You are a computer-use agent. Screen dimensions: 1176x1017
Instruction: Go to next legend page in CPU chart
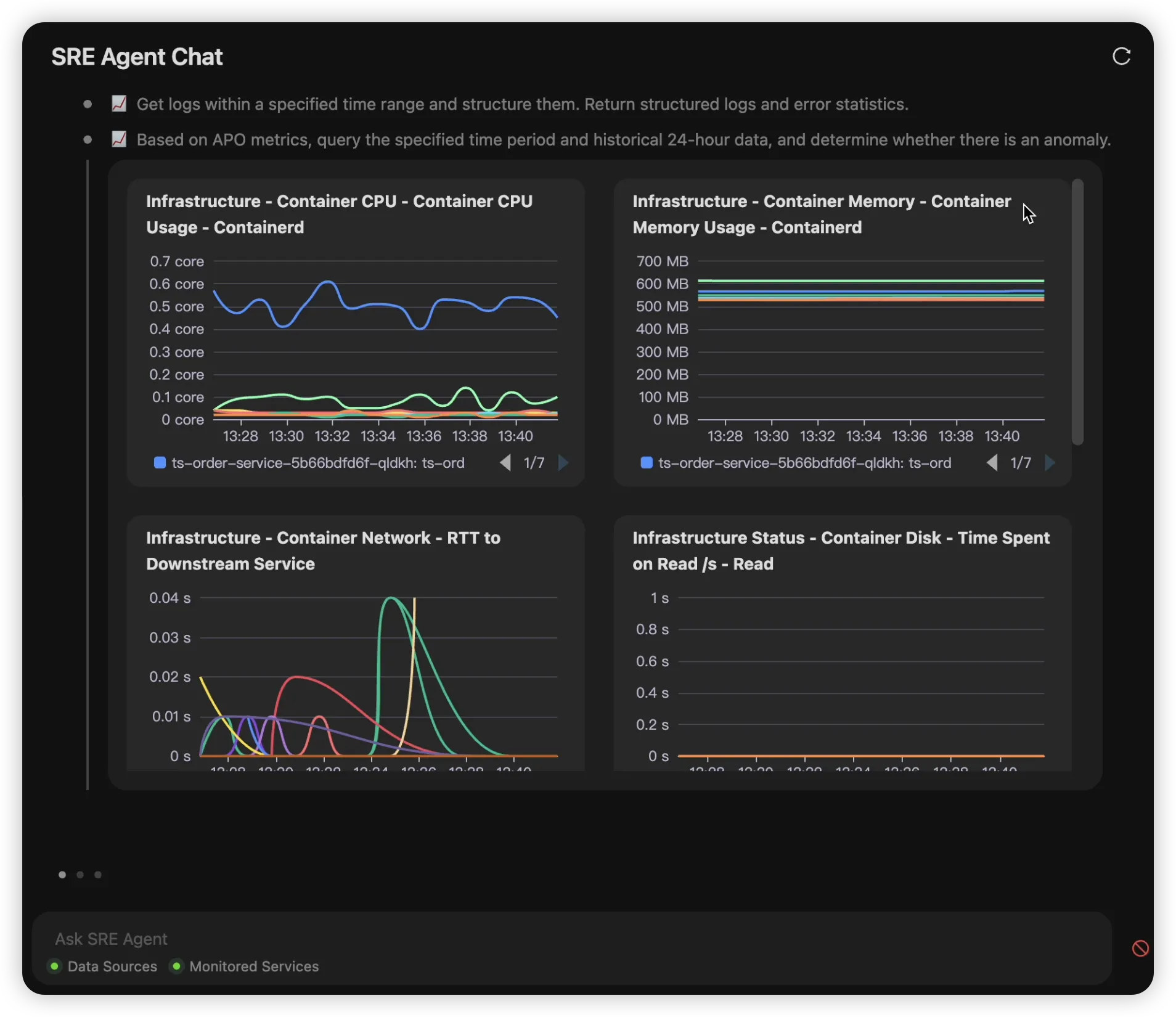tap(563, 463)
